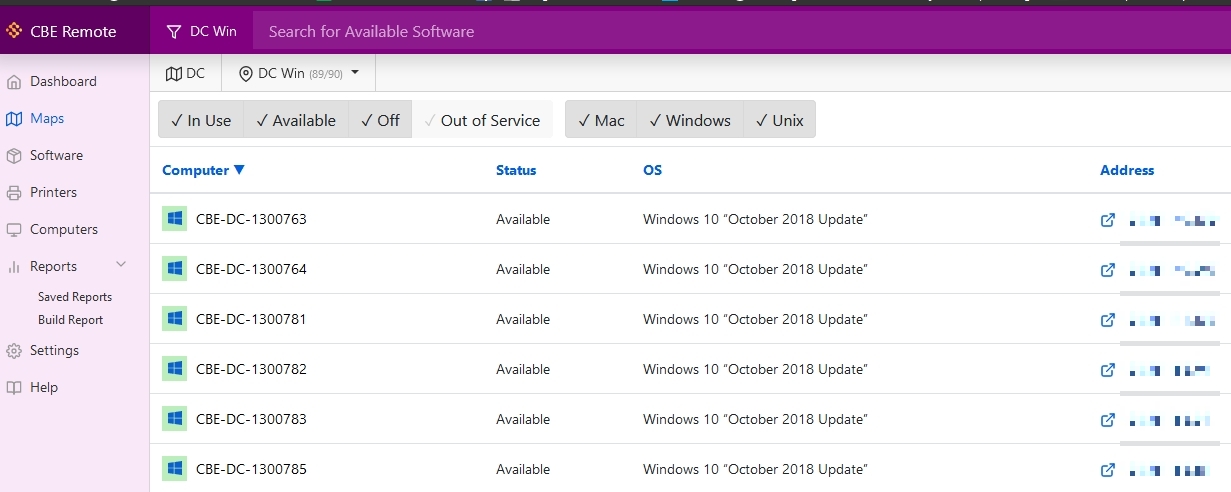Image resolution: width=1231 pixels, height=492 pixels.
Task: Click Windows icon for CBE-DC-1300764
Action: [175, 269]
